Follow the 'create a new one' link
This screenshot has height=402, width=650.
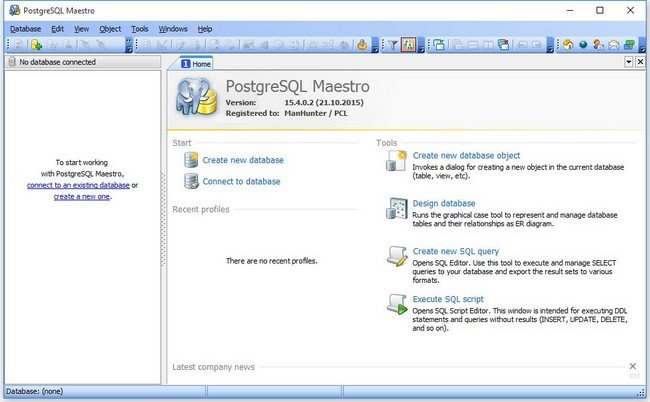82,196
